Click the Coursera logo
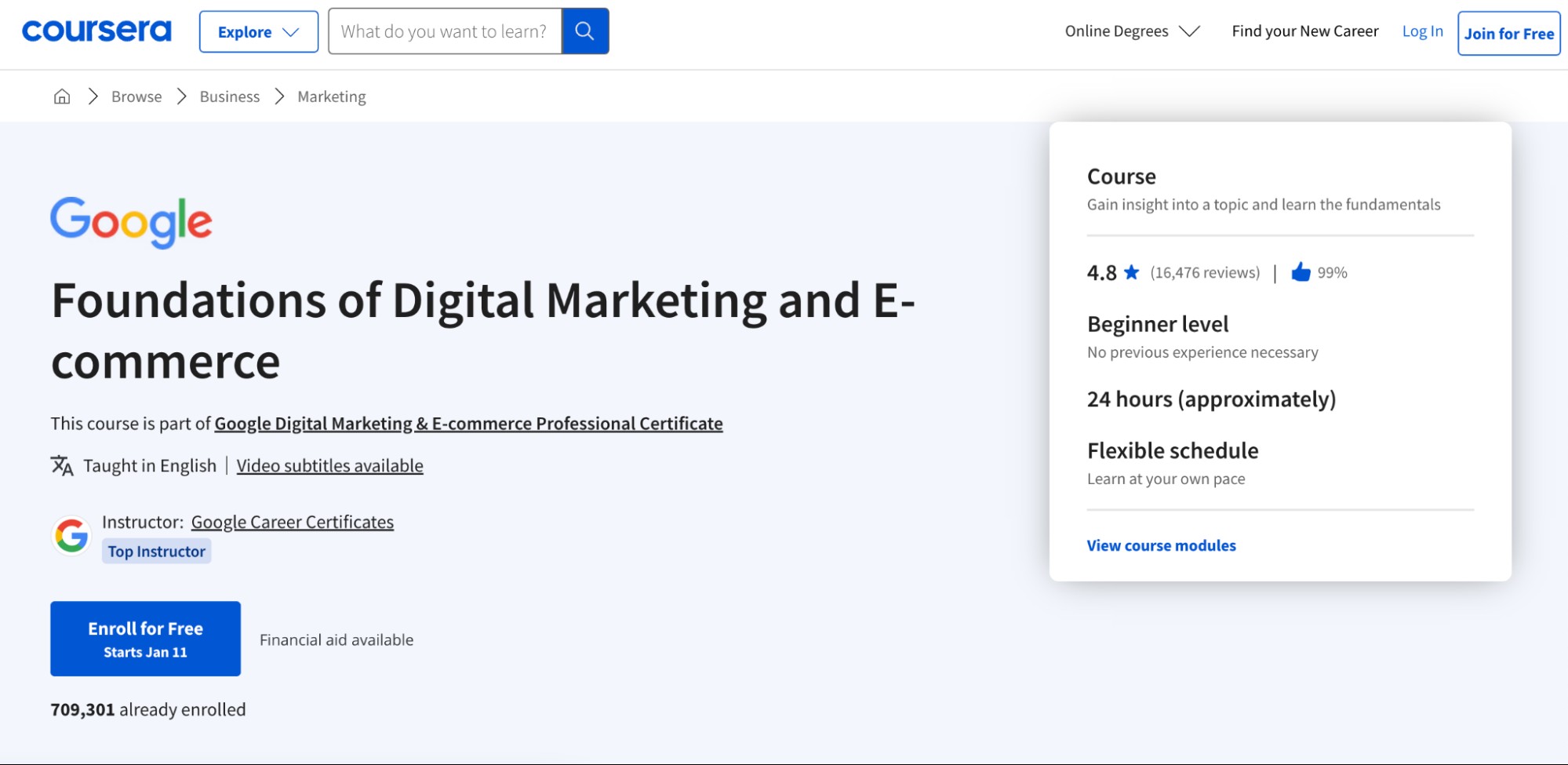This screenshot has width=1568, height=765. (96, 31)
